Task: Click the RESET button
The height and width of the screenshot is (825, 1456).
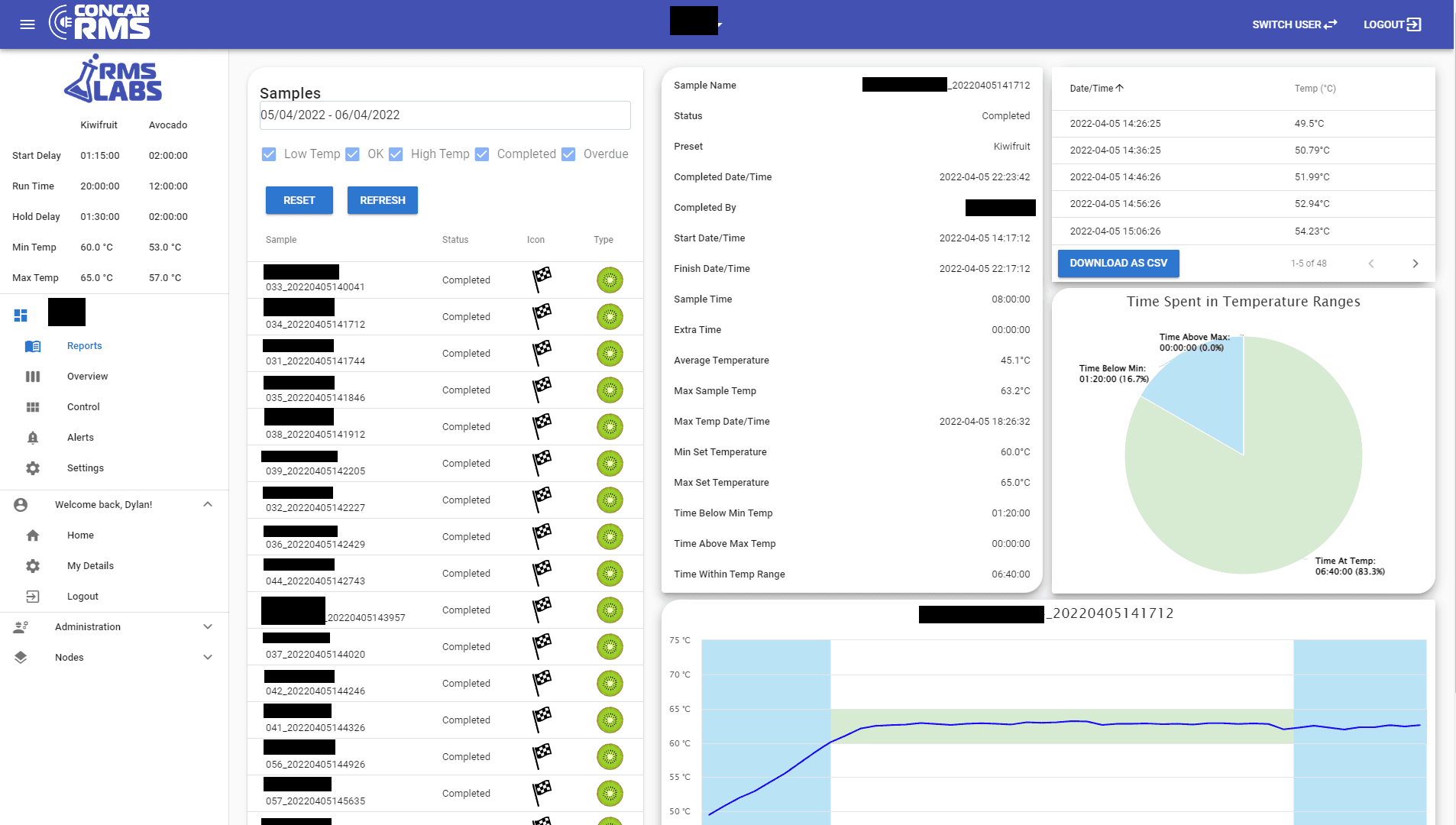Action: click(x=299, y=200)
